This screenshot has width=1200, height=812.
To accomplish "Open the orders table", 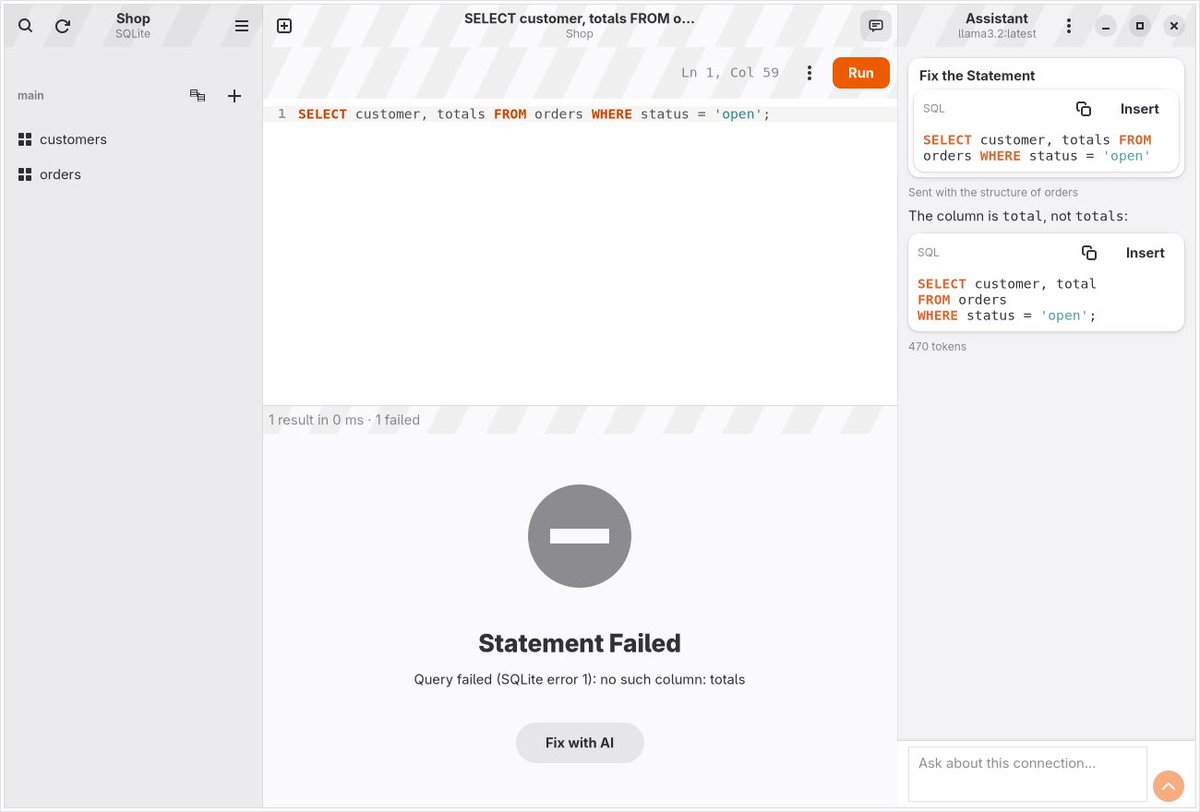I will [132, 174].
